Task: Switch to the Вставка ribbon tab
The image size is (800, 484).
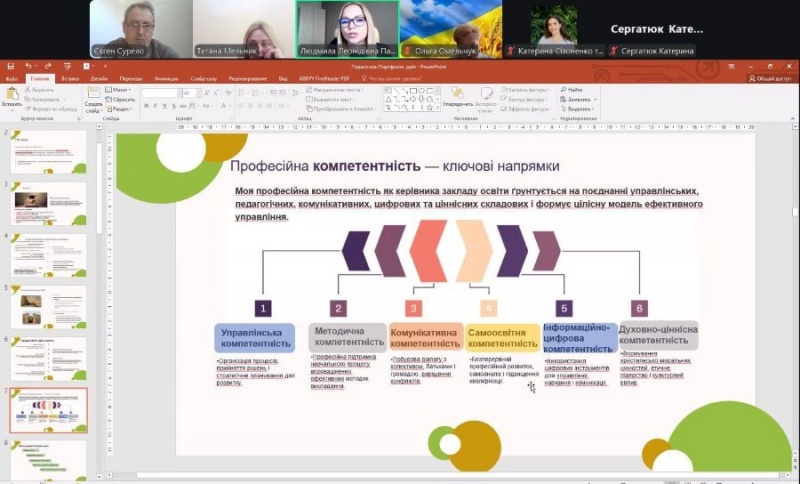Action: [x=69, y=77]
